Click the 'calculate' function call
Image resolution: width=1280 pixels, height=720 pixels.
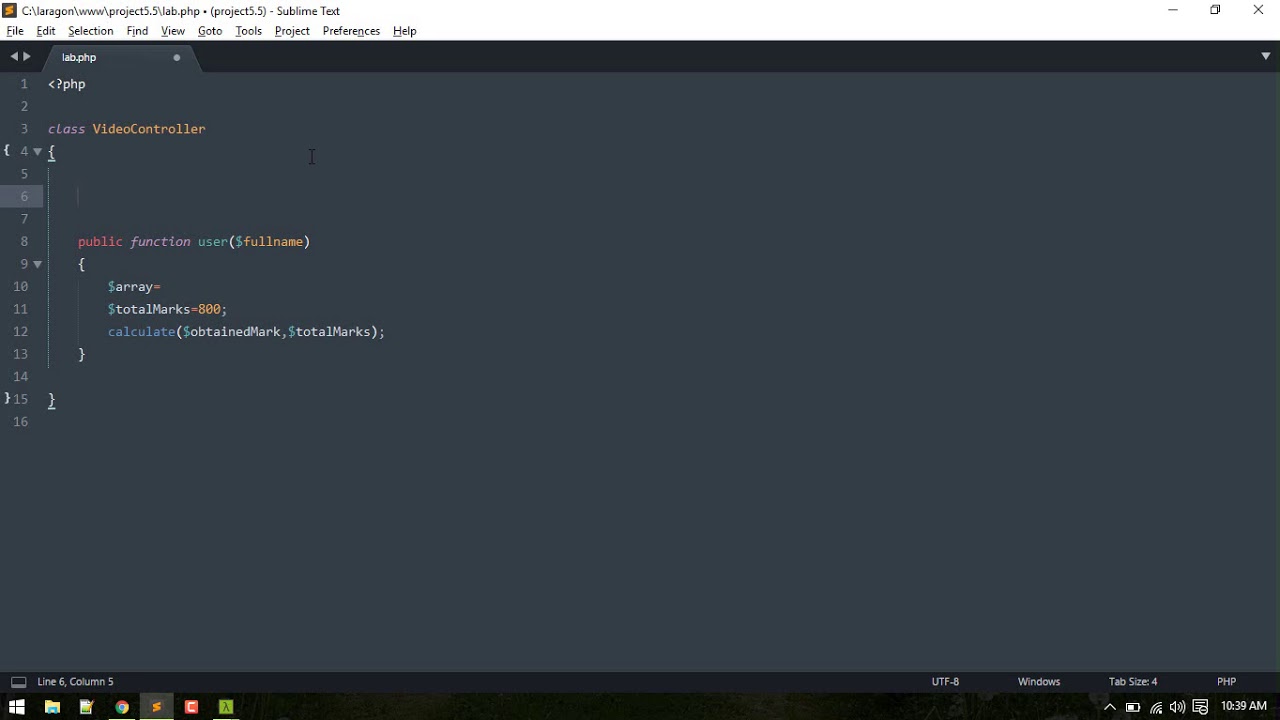(142, 332)
